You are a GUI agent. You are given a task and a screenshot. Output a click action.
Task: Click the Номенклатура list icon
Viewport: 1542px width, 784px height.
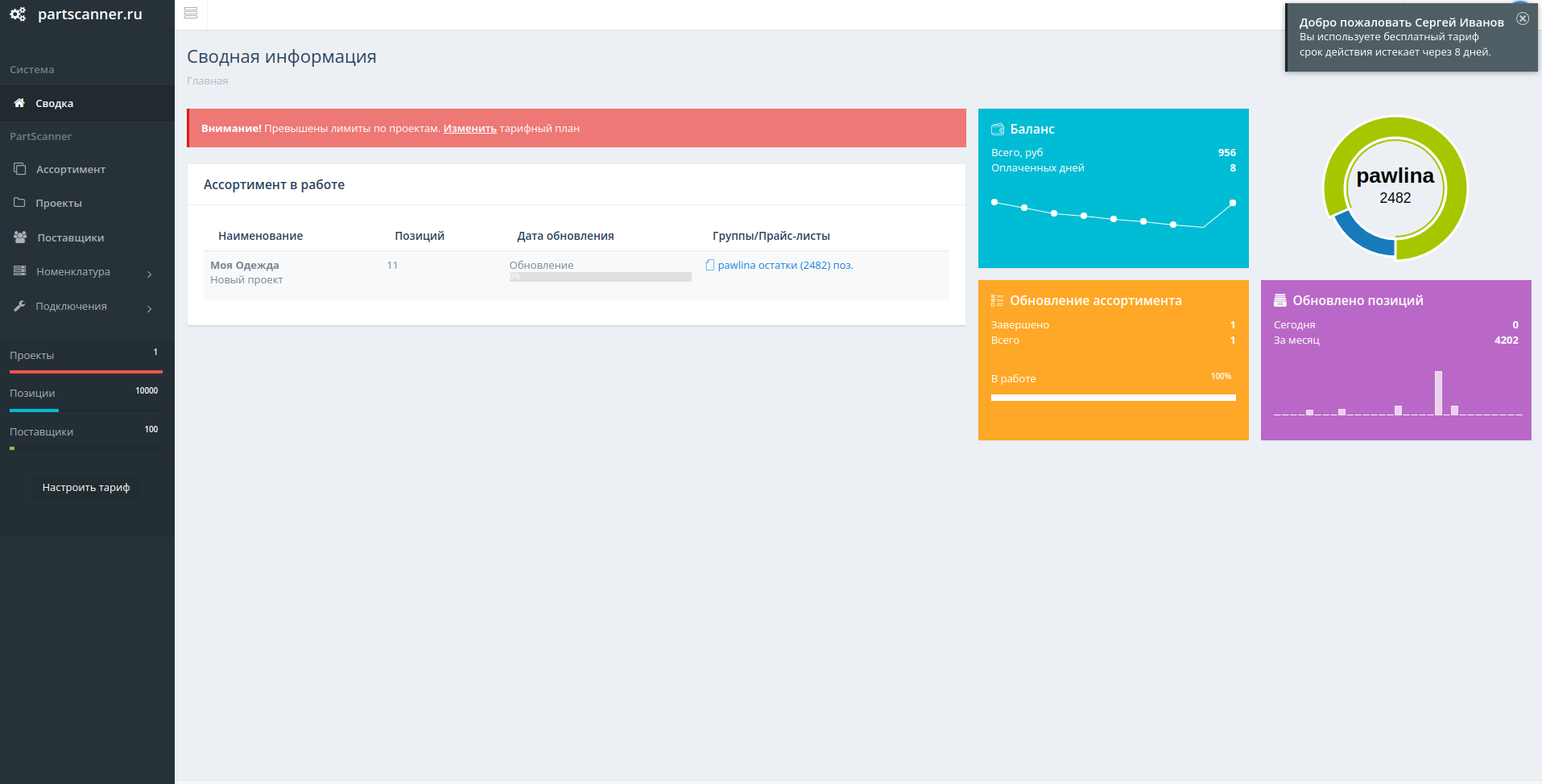[20, 271]
